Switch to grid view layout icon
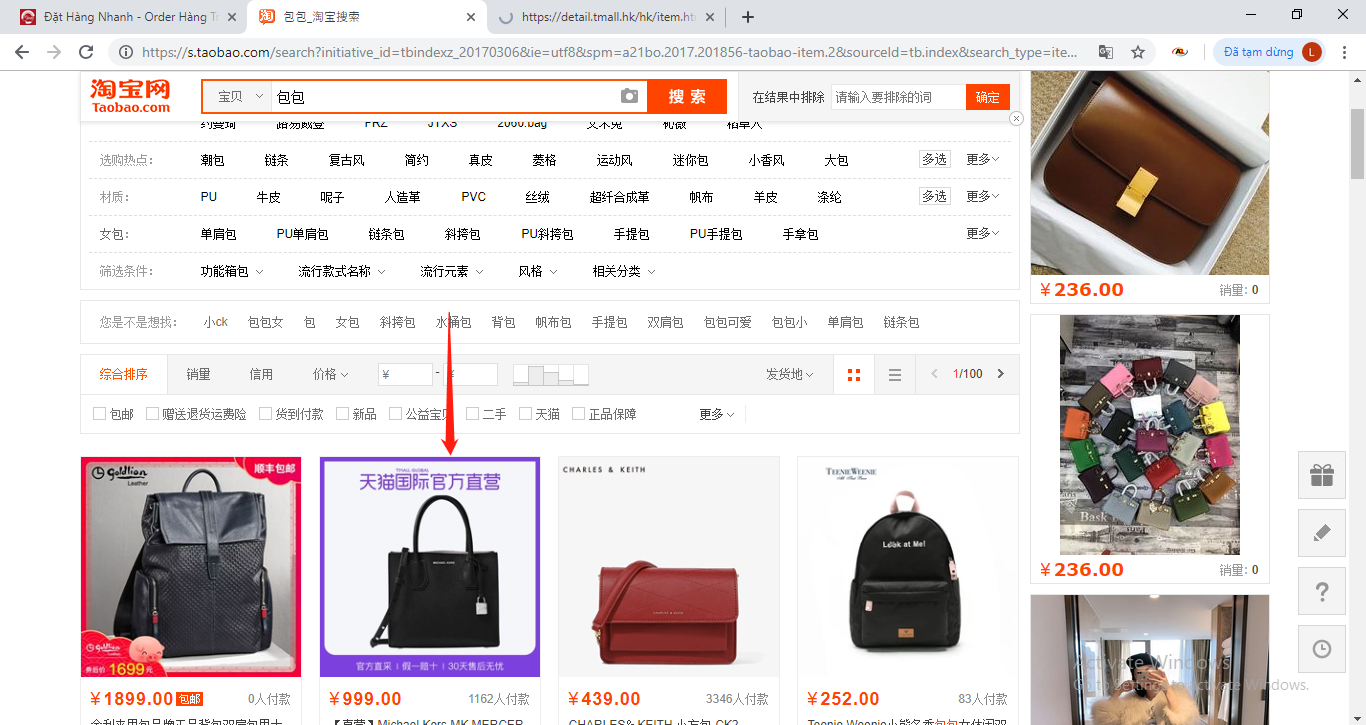The height and width of the screenshot is (725, 1366). pyautogui.click(x=853, y=375)
